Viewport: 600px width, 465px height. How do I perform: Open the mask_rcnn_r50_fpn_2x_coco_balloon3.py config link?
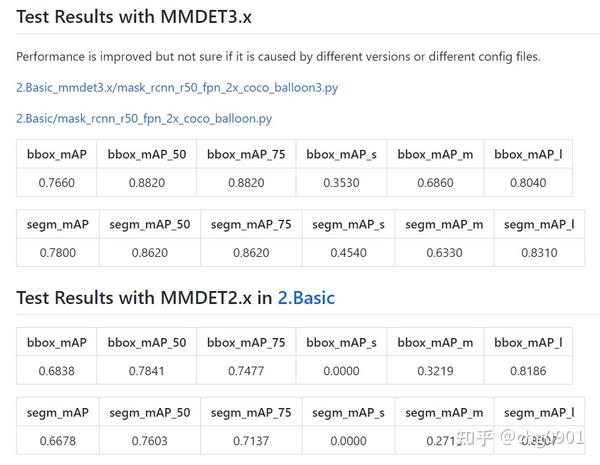point(191,88)
